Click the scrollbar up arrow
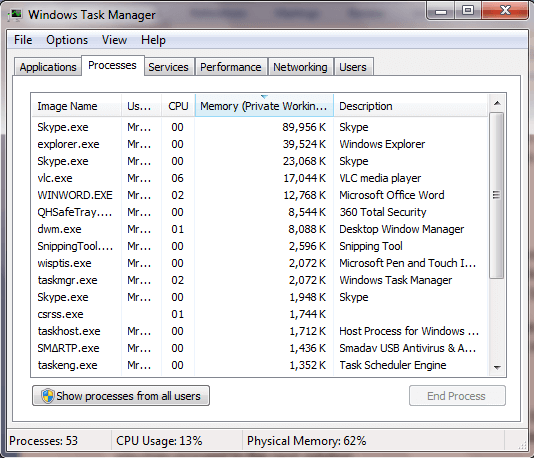This screenshot has height=458, width=534. pyautogui.click(x=497, y=103)
